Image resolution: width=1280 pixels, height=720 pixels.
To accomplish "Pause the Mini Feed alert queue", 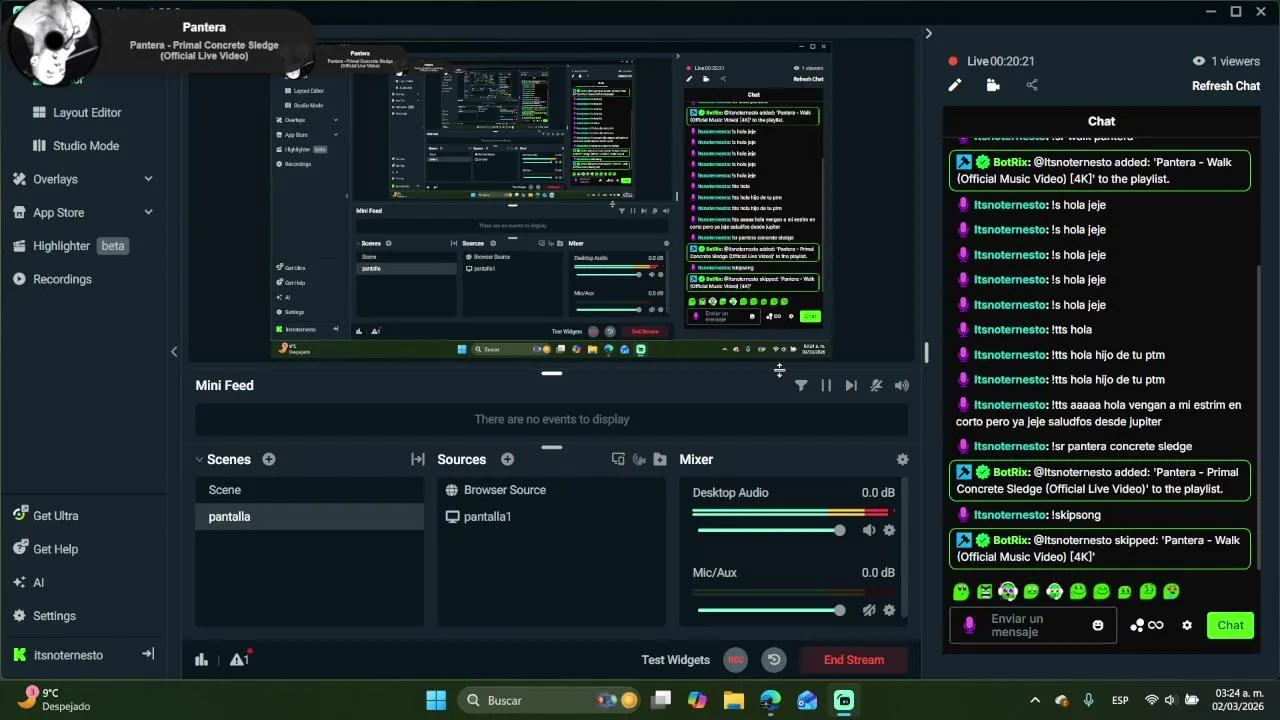I will pos(826,386).
